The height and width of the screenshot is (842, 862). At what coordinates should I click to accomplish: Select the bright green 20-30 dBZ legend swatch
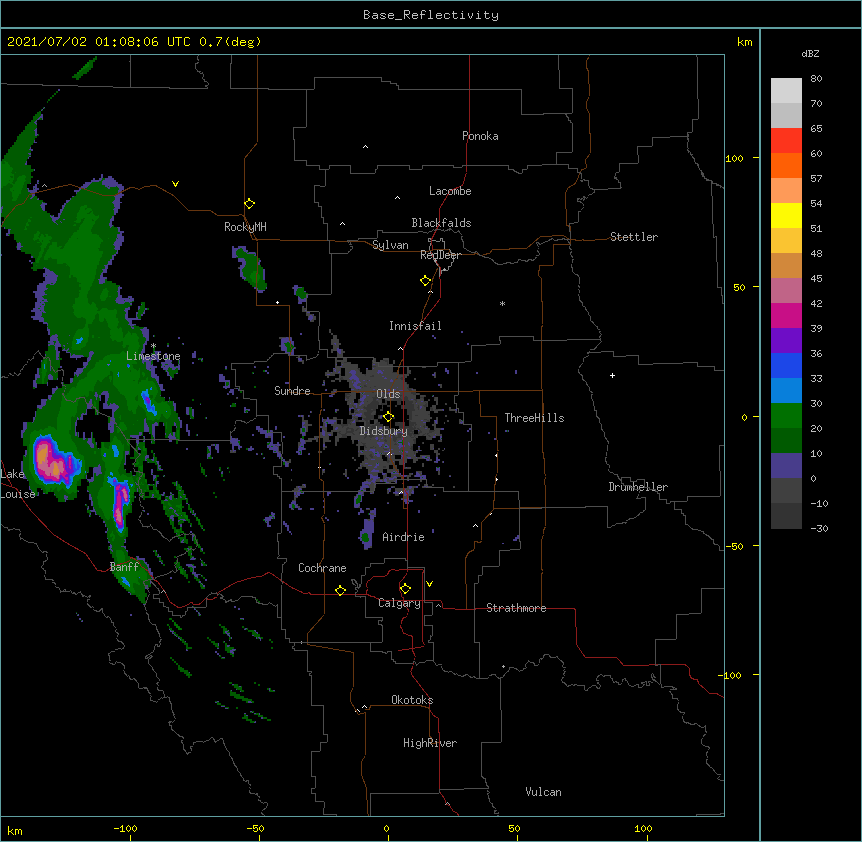tap(786, 416)
